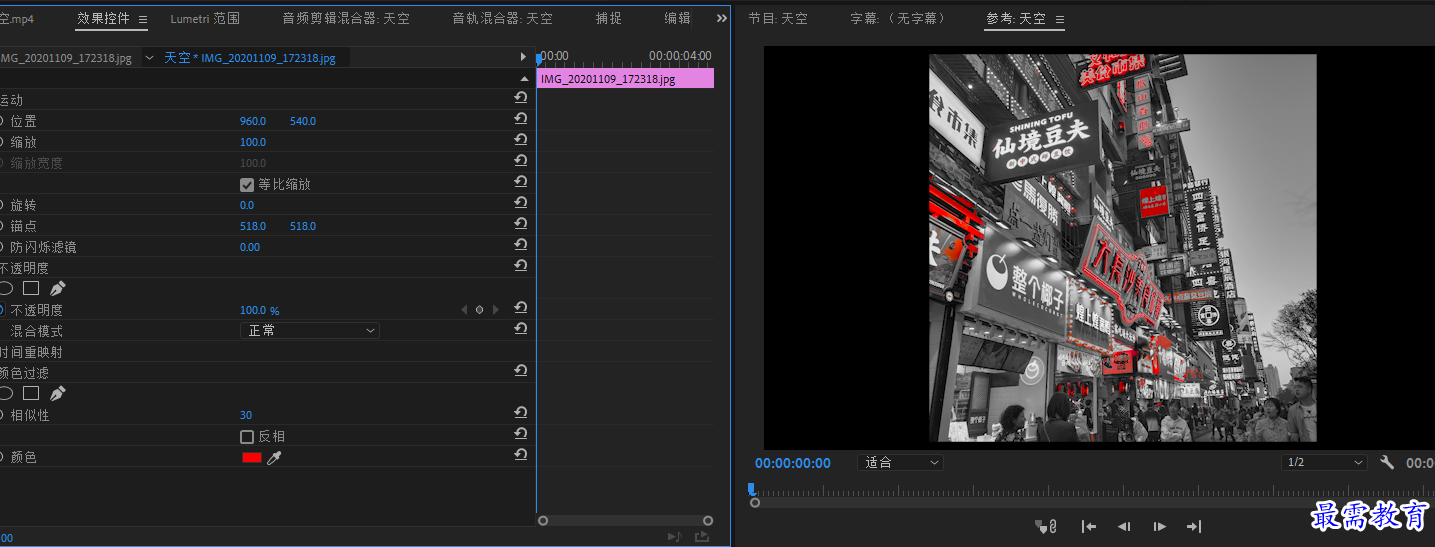Screen dimensions: 1435x547
Task: Reset the 旋转 parameter
Action: click(x=520, y=203)
